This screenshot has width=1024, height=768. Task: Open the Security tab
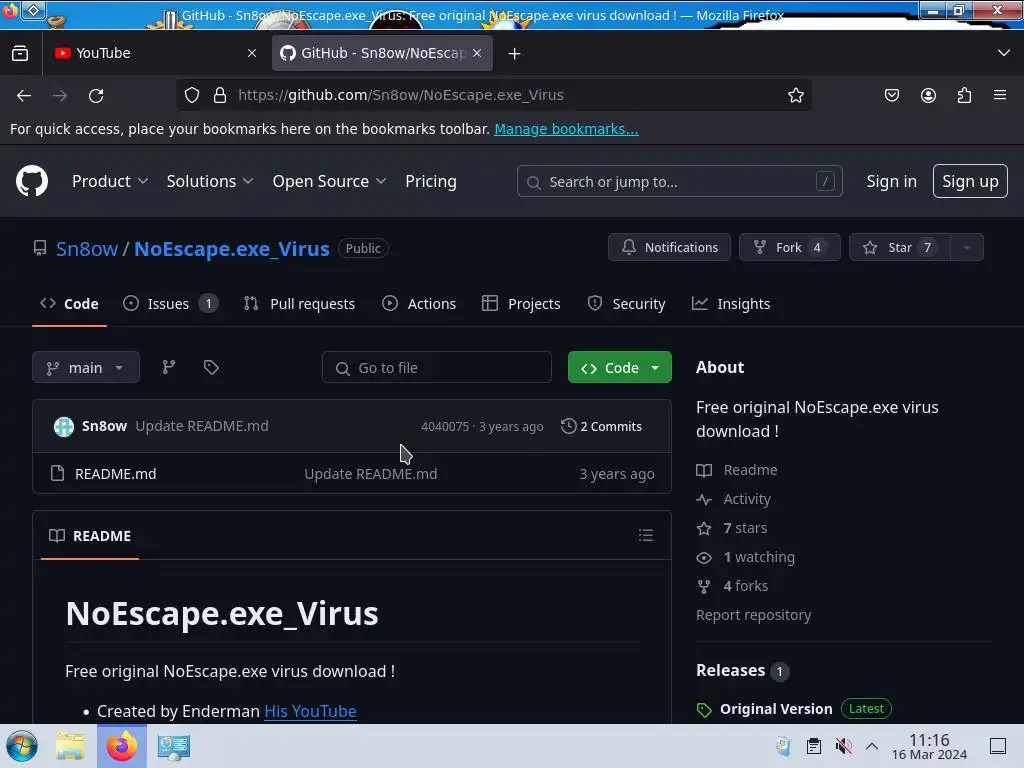tap(626, 304)
